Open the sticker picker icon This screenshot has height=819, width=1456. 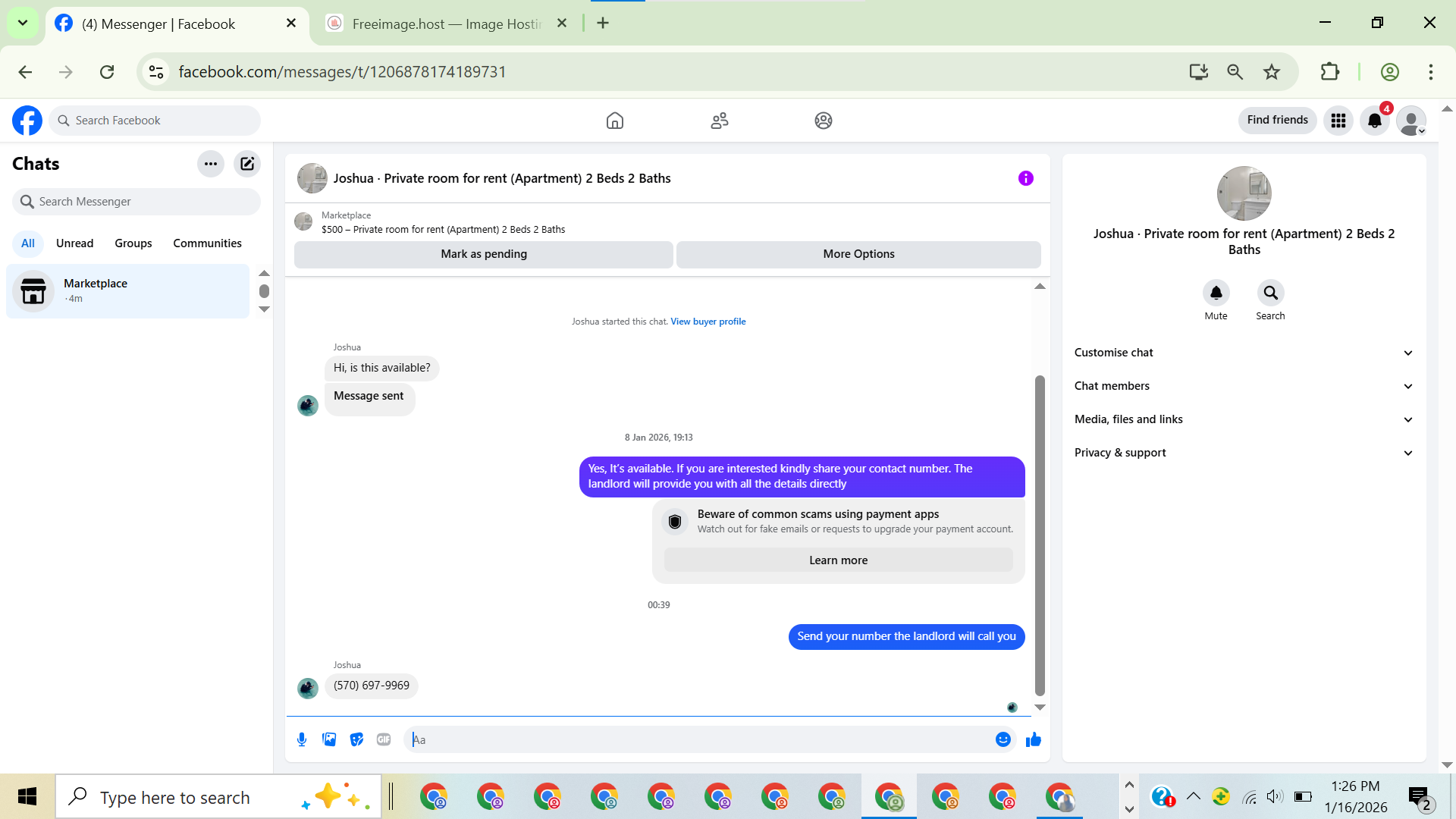pyautogui.click(x=356, y=739)
